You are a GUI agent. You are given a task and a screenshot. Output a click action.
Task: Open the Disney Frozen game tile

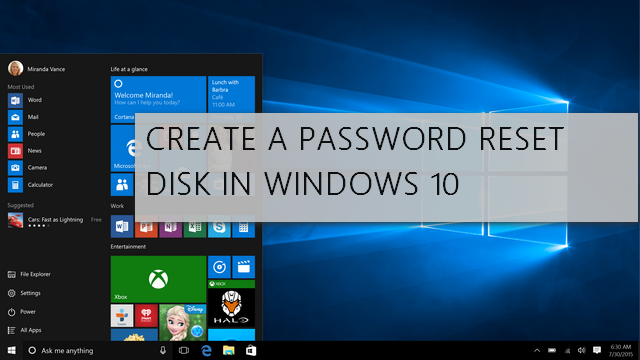[183, 322]
